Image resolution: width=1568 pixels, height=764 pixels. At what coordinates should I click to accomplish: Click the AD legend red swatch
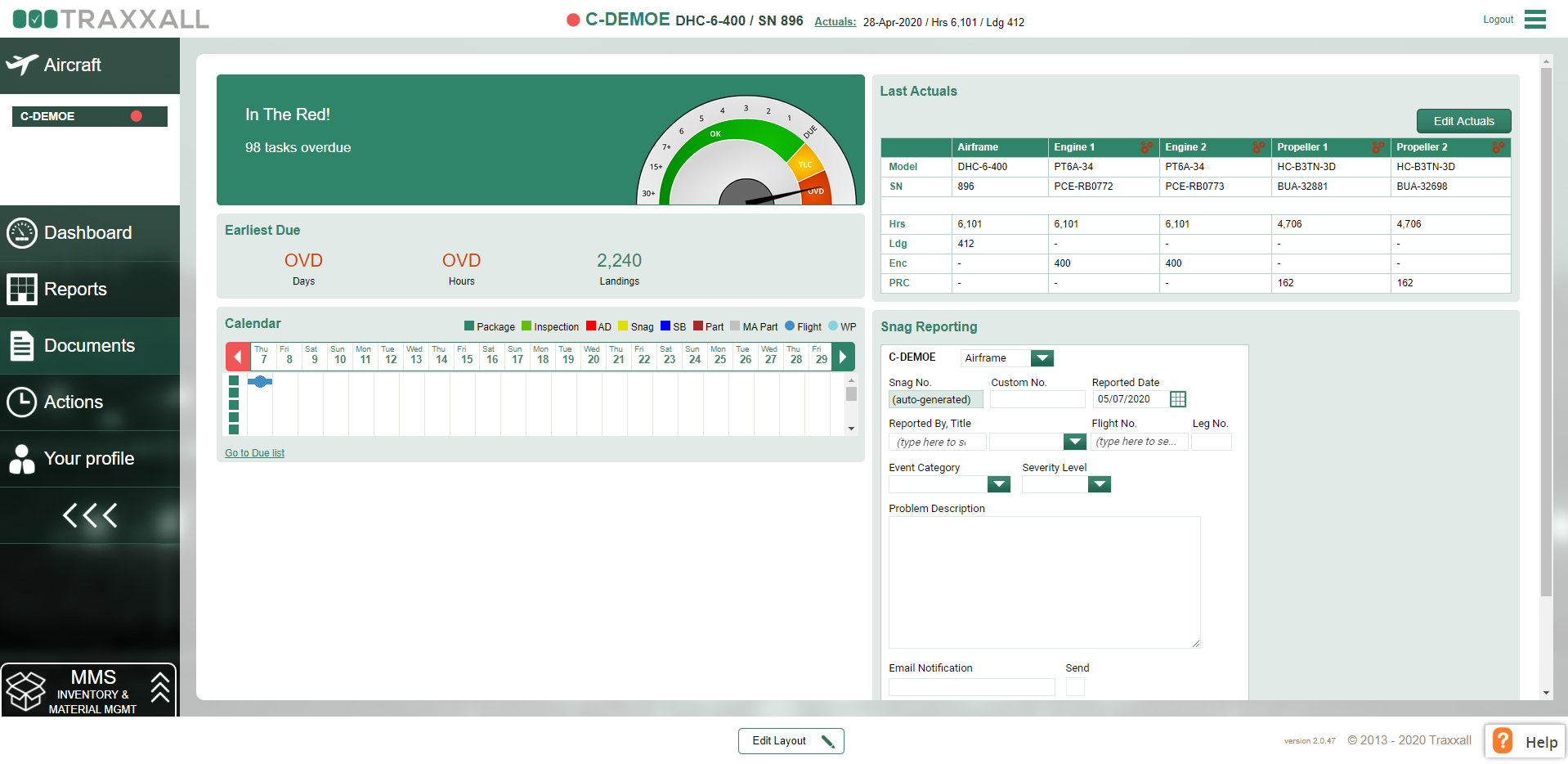point(590,326)
